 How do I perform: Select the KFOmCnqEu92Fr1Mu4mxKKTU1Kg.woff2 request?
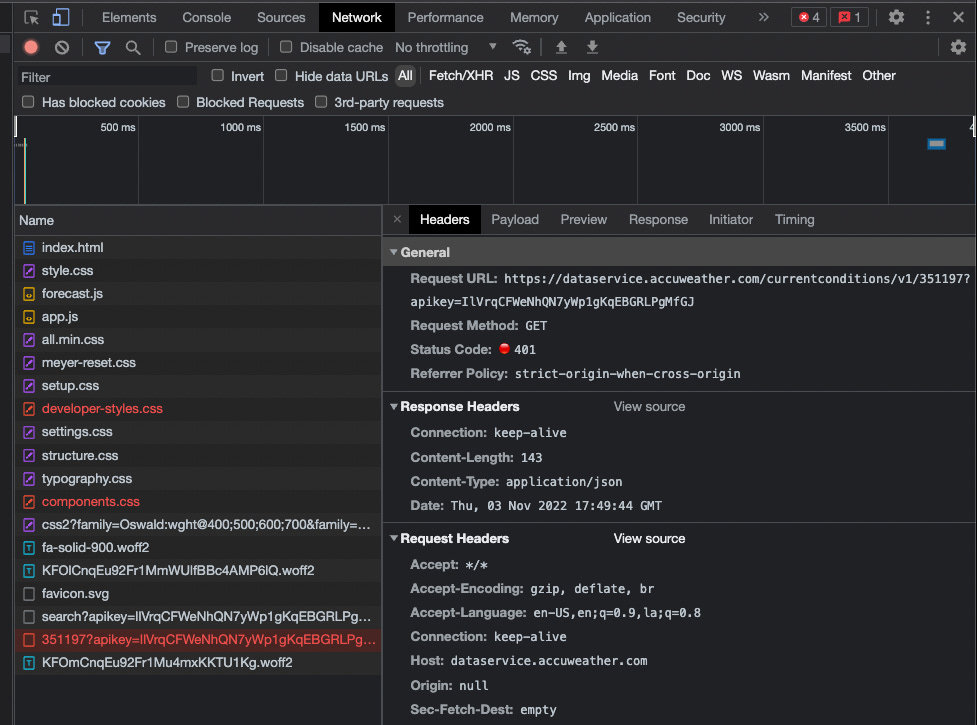click(198, 663)
